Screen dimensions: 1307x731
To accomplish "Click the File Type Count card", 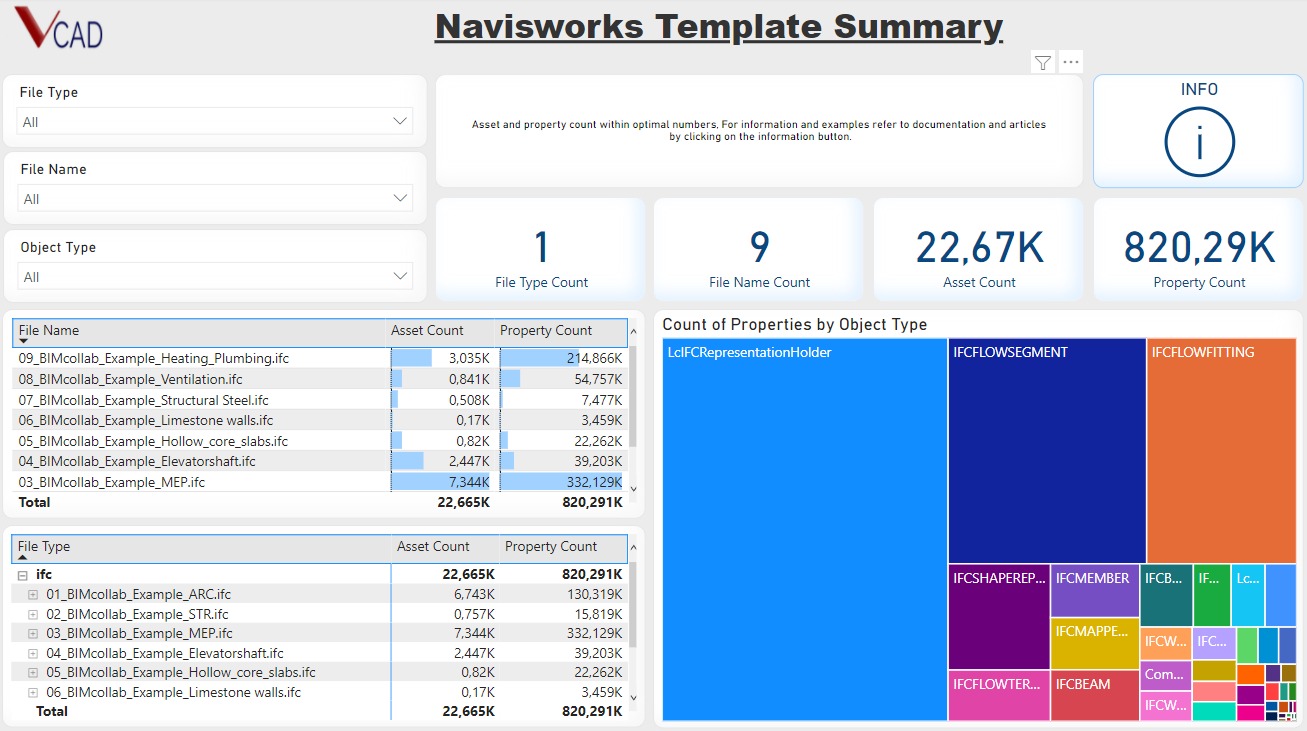I will pos(541,250).
